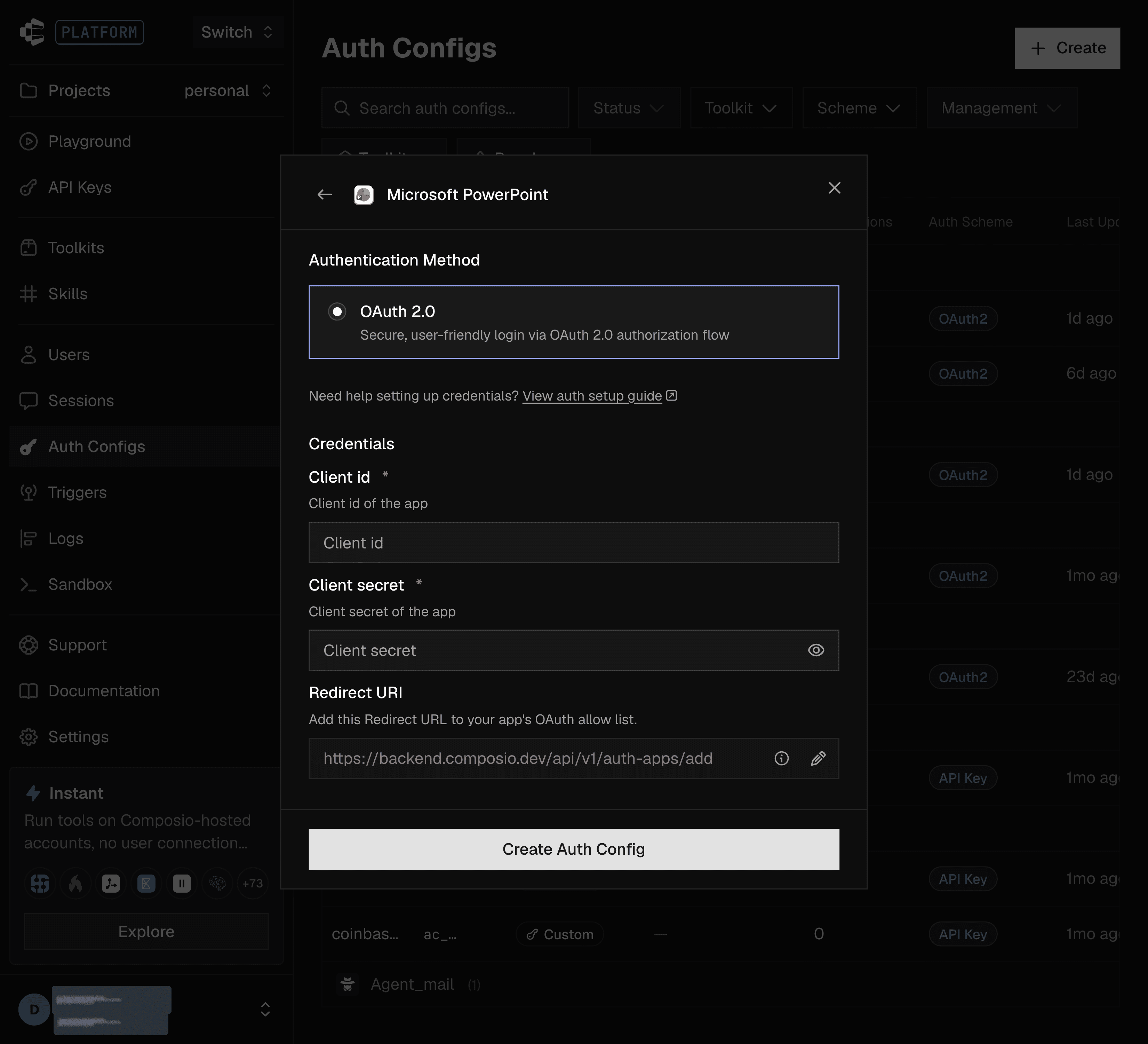Toggle Client secret visibility eye icon
The height and width of the screenshot is (1044, 1148).
816,650
